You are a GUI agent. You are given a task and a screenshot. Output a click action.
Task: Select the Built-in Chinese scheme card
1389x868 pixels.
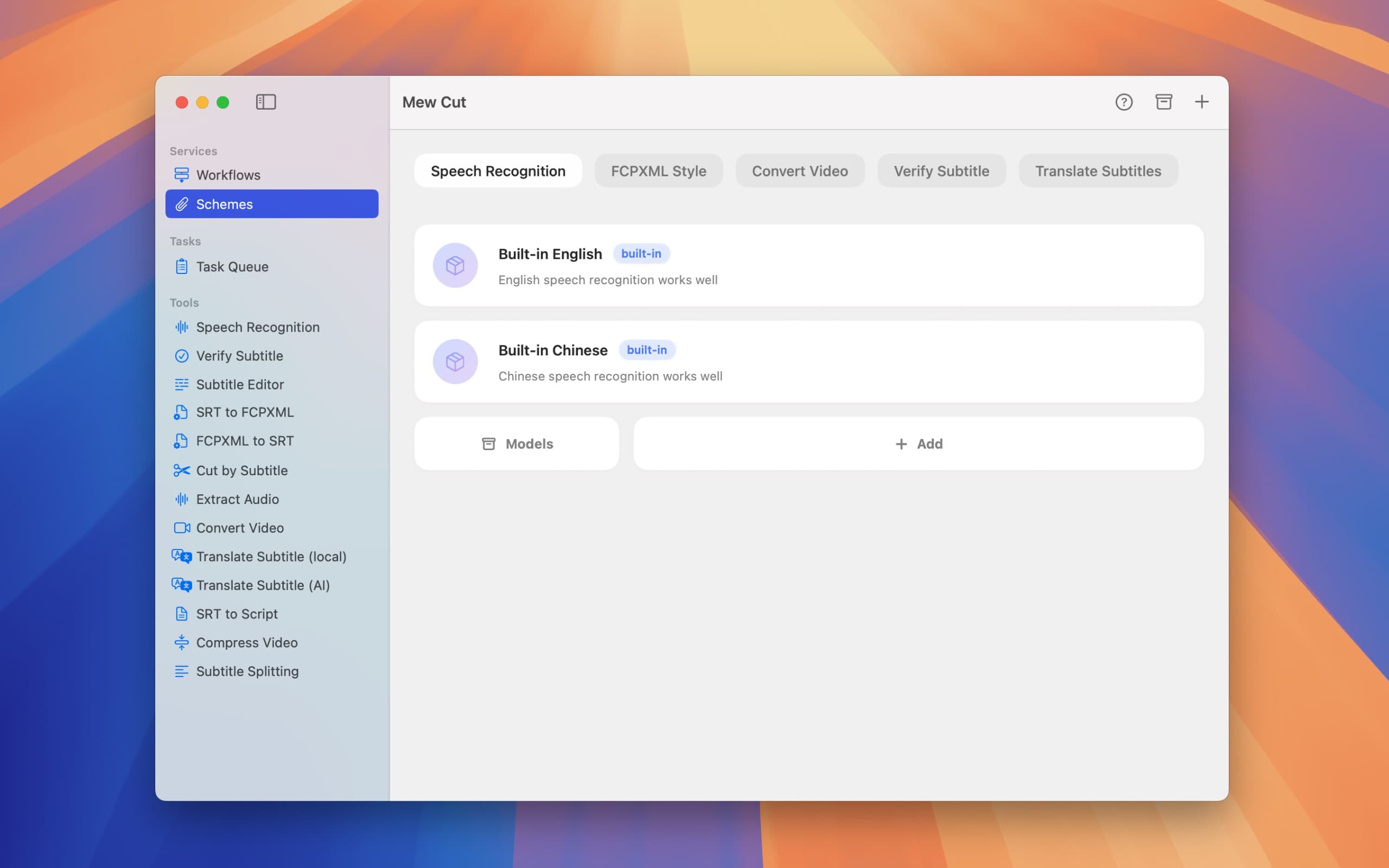click(x=809, y=362)
